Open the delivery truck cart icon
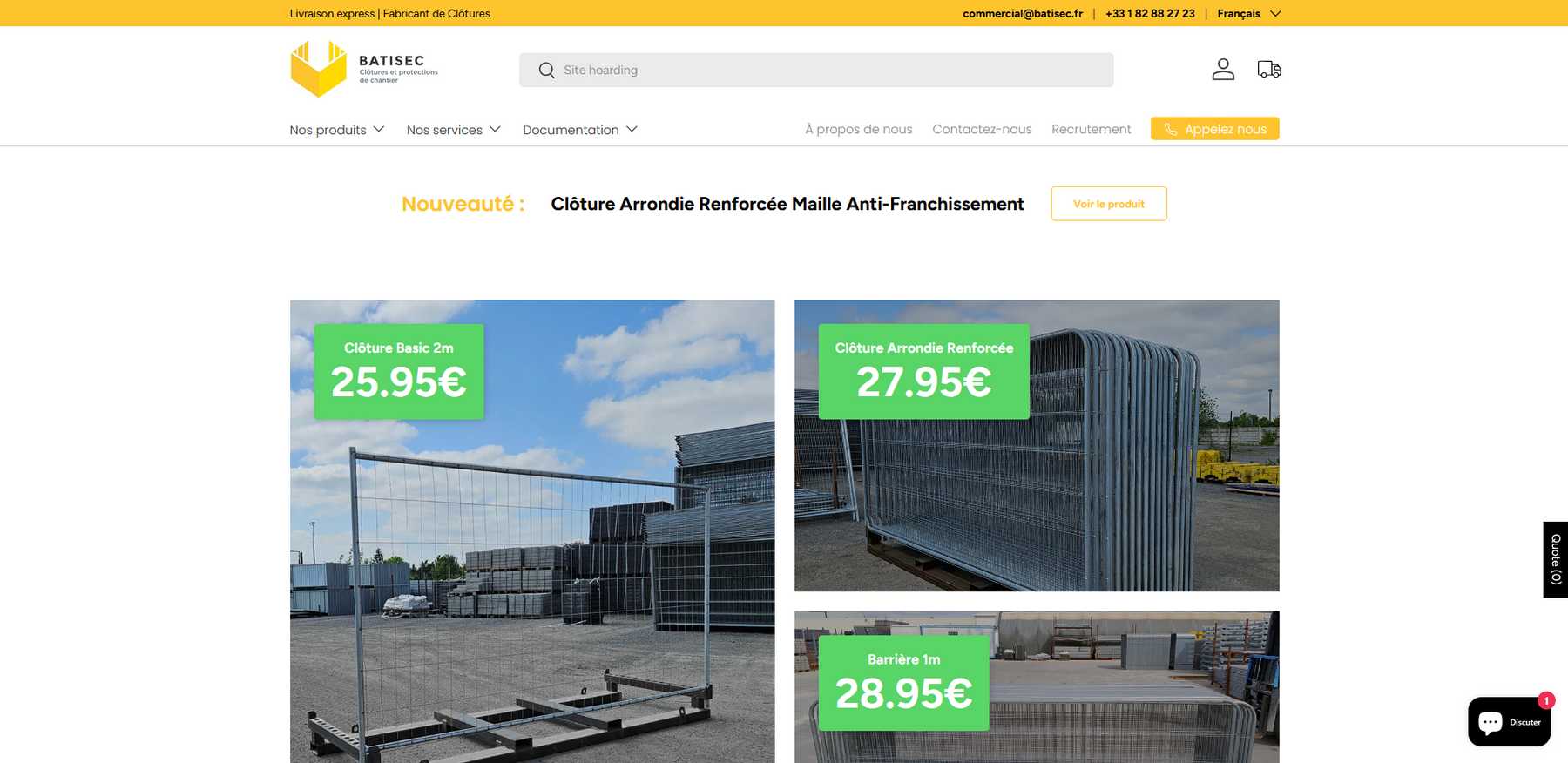1568x763 pixels. pyautogui.click(x=1269, y=70)
